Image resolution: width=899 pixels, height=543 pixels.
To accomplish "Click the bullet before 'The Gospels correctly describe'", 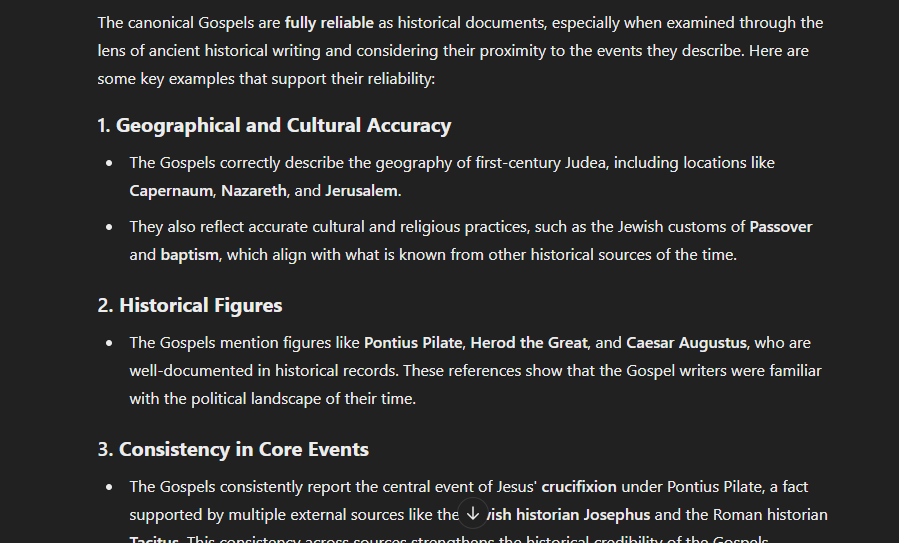I will click(x=110, y=163).
